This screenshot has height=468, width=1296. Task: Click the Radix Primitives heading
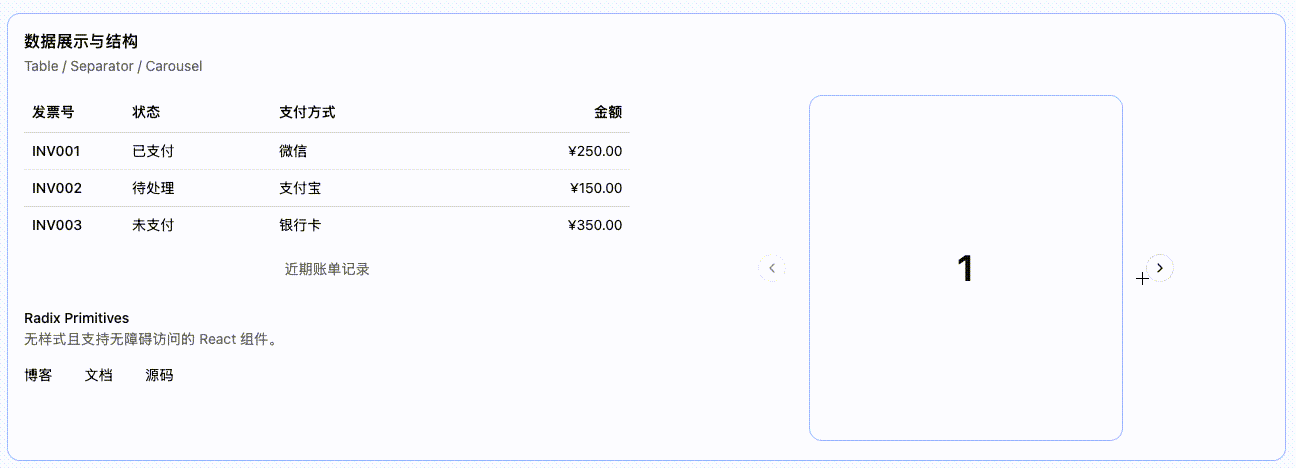click(x=76, y=319)
